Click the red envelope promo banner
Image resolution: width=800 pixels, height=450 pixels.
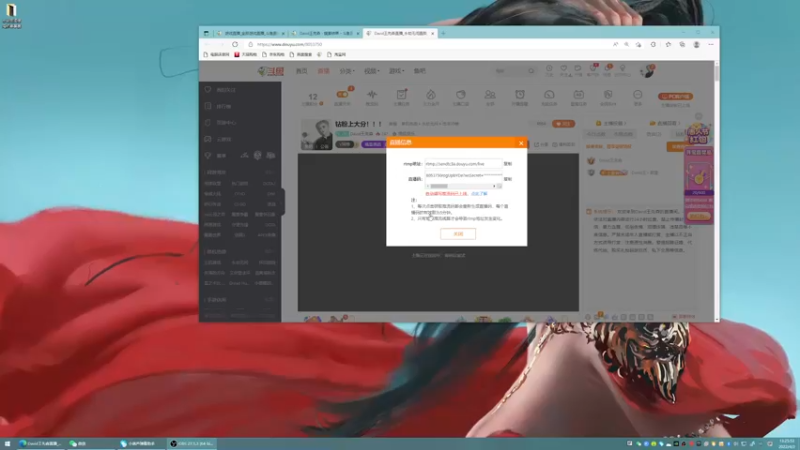click(698, 172)
